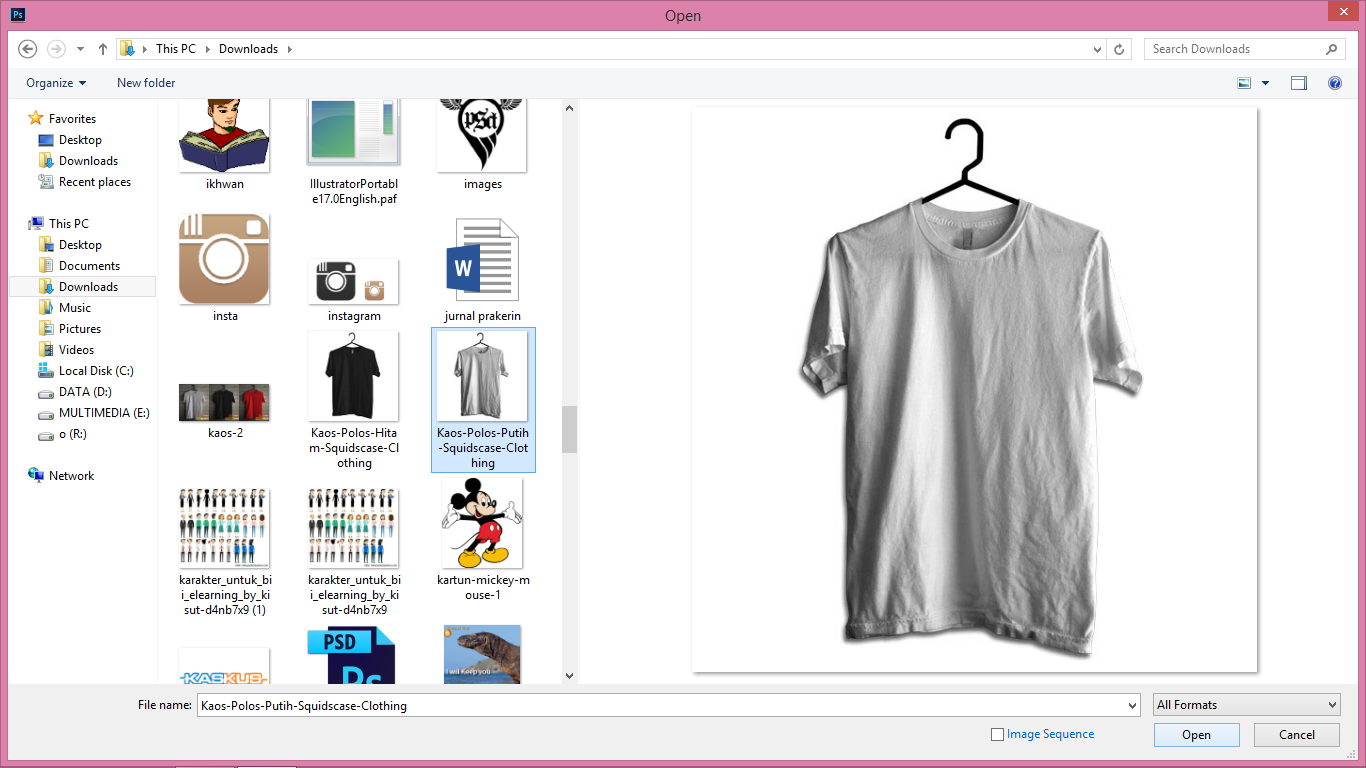Screen dimensions: 1366x768
Task: Click This PC in address bar
Action: 175,48
